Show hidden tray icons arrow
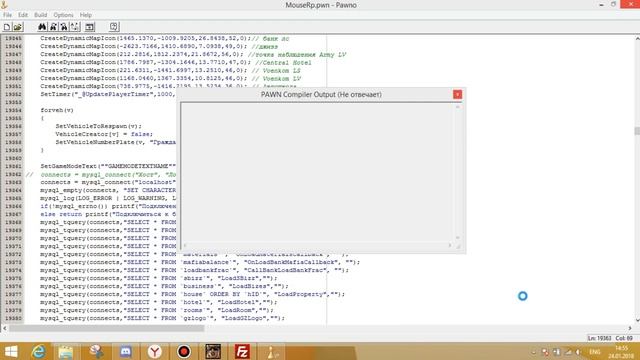This screenshot has height=360, width=640. pos(533,352)
